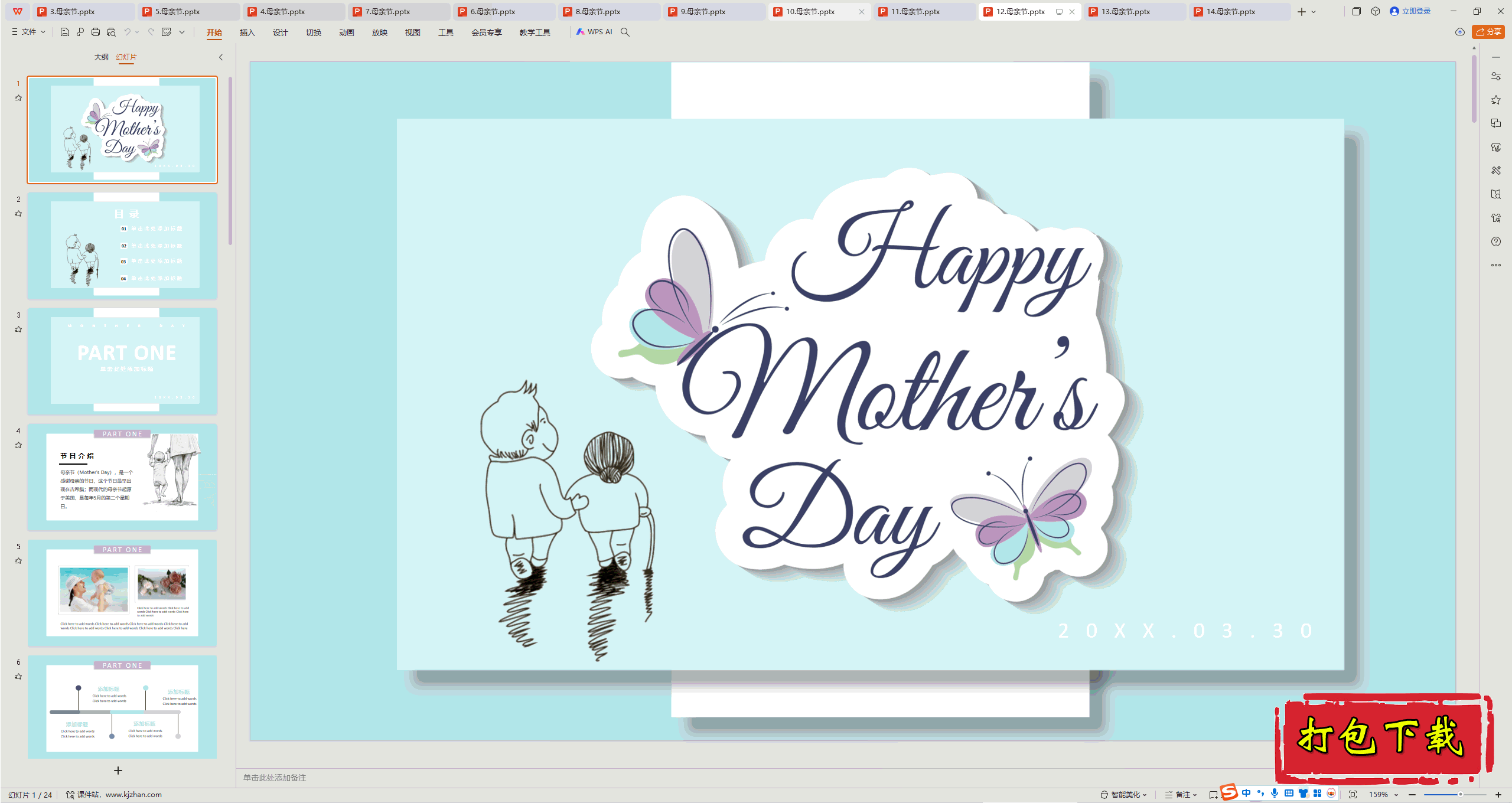
Task: Click the Sogou soft keyboard icon
Action: coord(1289,793)
